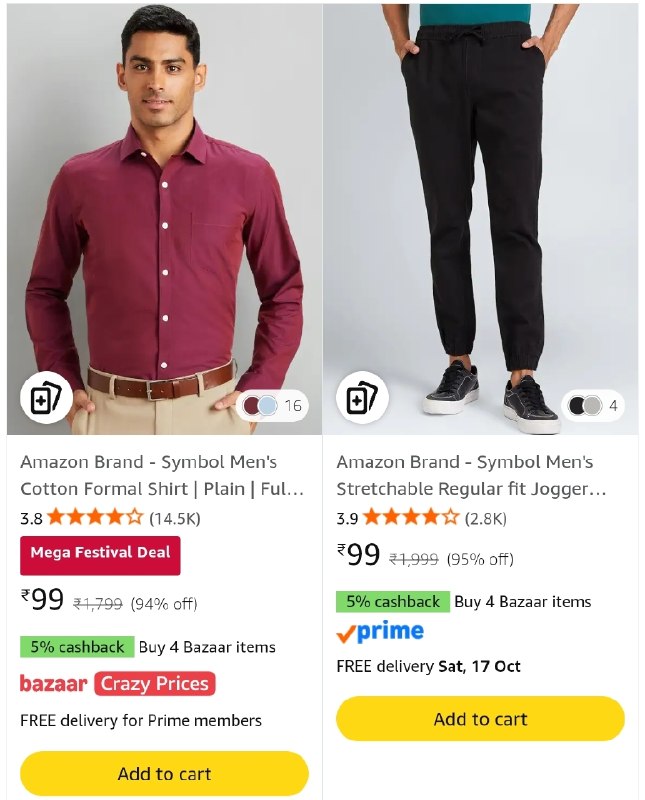645x800 pixels.
Task: Open the Symbol Men's Cotton Formal Shirt title
Action: [162, 476]
